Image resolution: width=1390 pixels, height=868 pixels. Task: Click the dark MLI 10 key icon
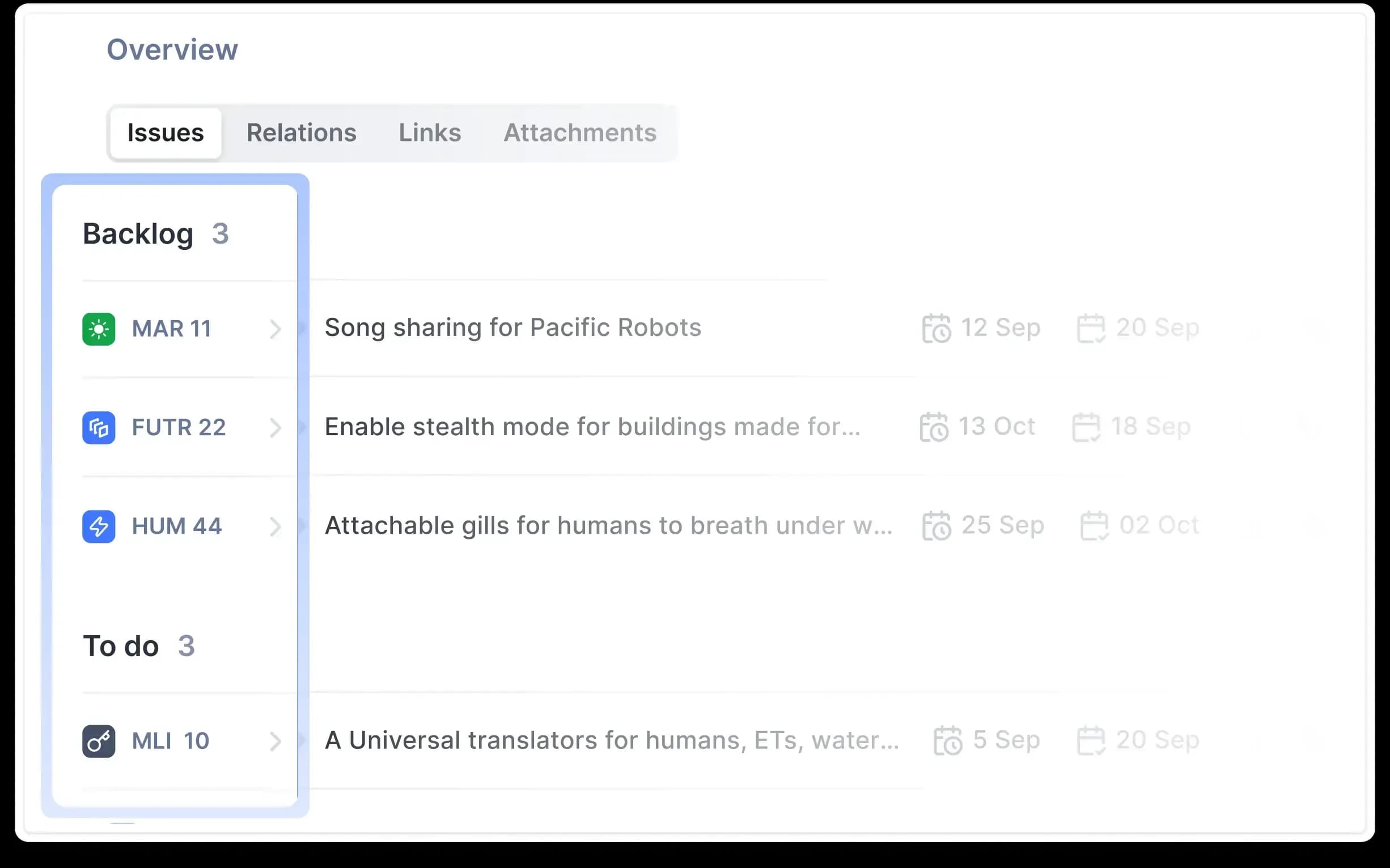click(x=98, y=741)
